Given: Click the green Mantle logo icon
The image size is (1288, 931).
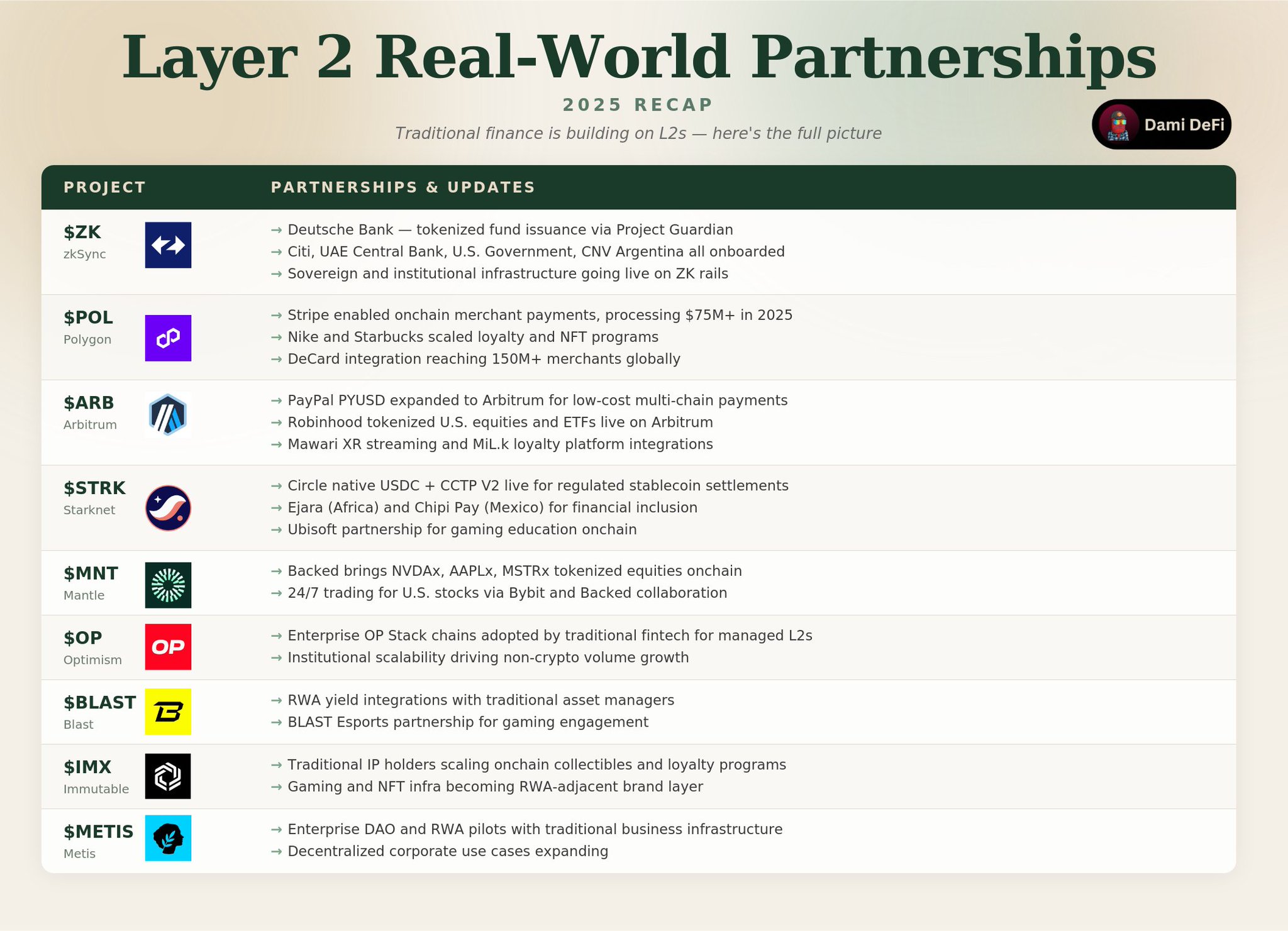Looking at the screenshot, I should 168,585.
